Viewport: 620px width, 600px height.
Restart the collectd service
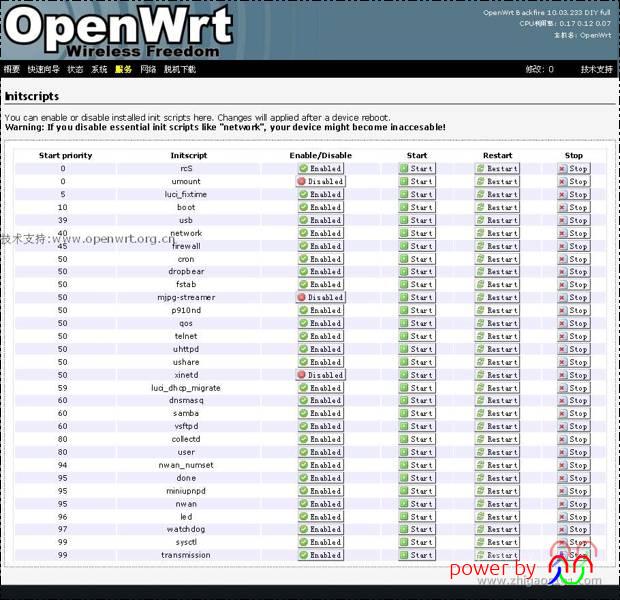pos(497,439)
